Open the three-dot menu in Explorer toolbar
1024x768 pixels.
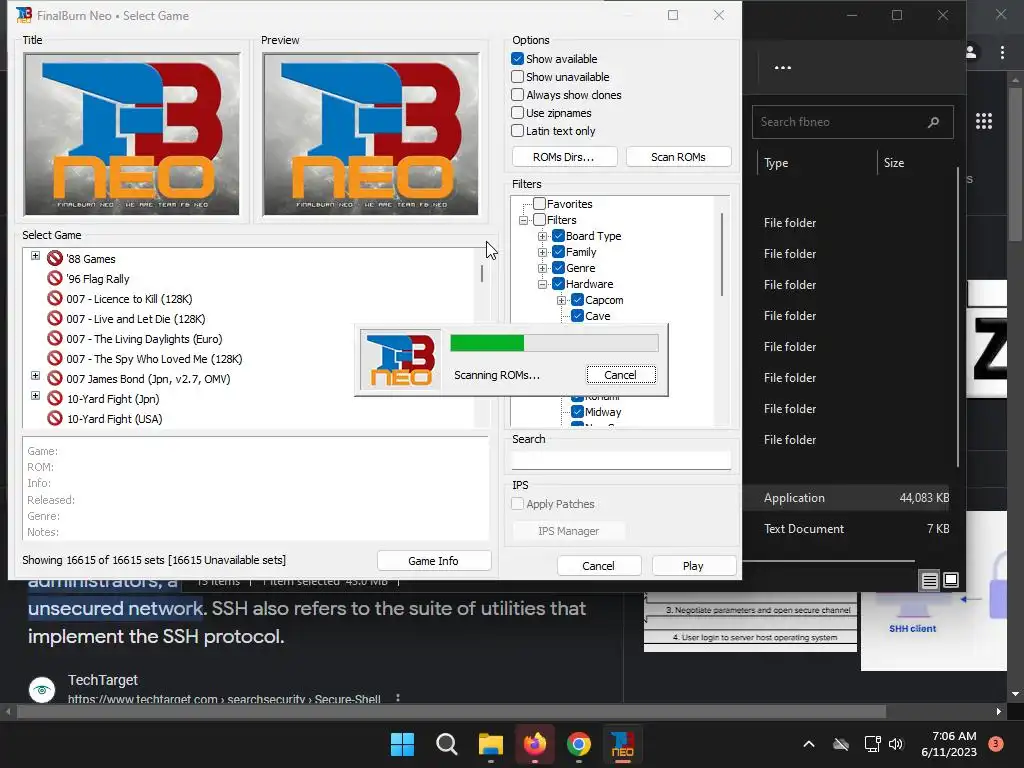click(782, 67)
